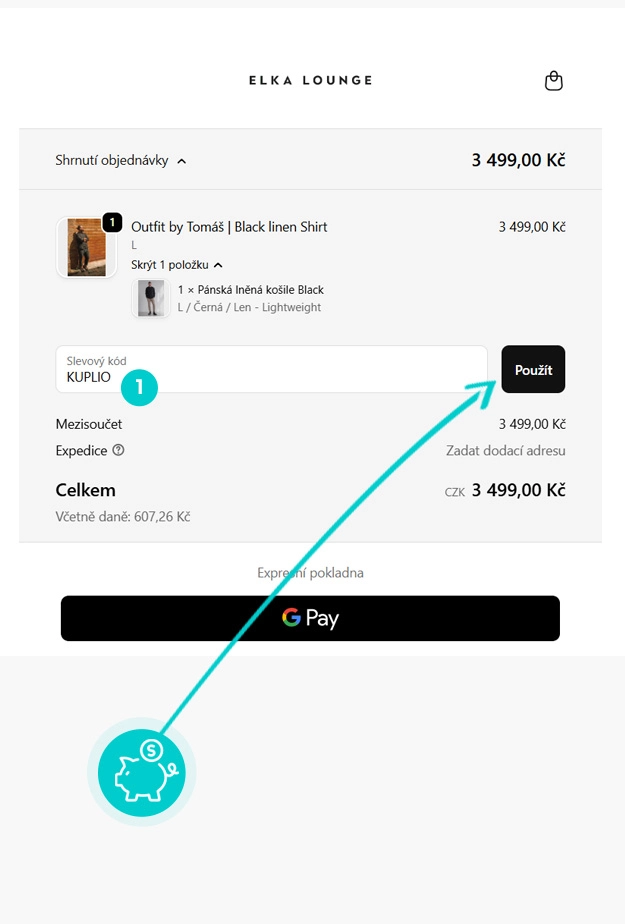Collapse items via Skrýt 1 položku
This screenshot has width=625, height=924.
click(x=176, y=265)
